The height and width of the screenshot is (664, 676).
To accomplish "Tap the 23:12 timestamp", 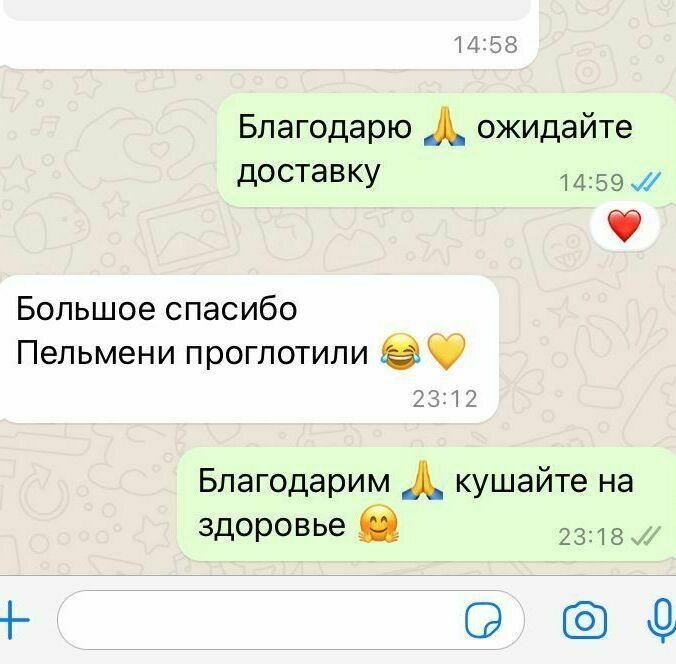I will (x=445, y=398).
